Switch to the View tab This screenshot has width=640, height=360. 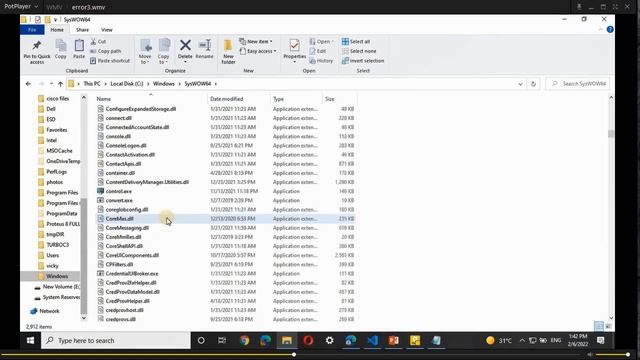tap(107, 30)
